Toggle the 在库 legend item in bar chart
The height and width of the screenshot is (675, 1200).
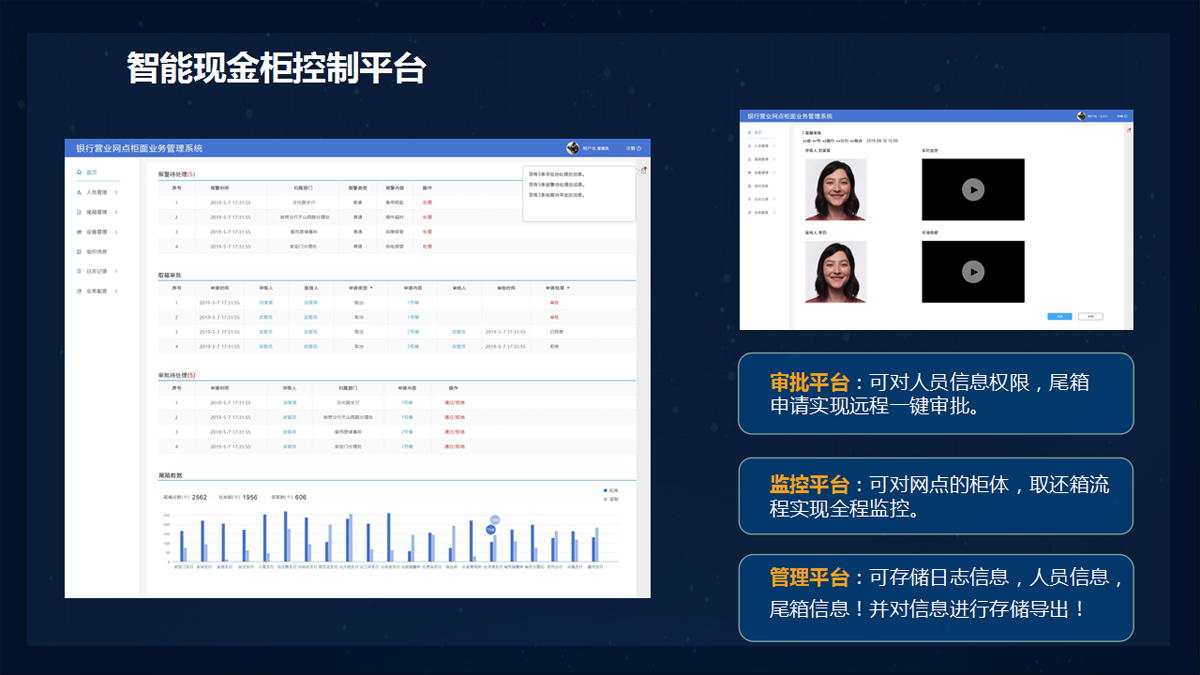(x=610, y=490)
